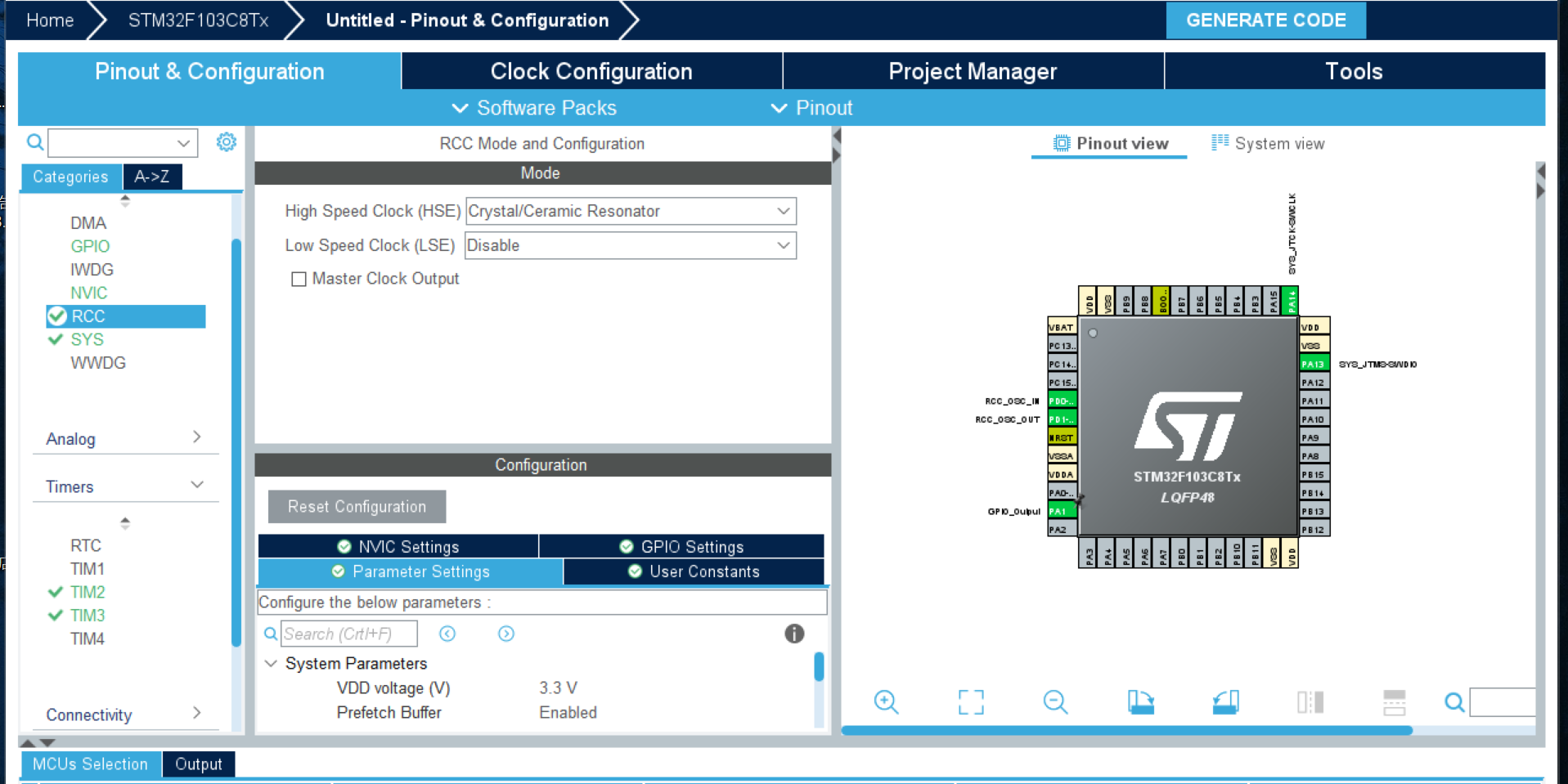The image size is (1568, 784).
Task: Select the PA9 pin on chip
Action: (1314, 437)
